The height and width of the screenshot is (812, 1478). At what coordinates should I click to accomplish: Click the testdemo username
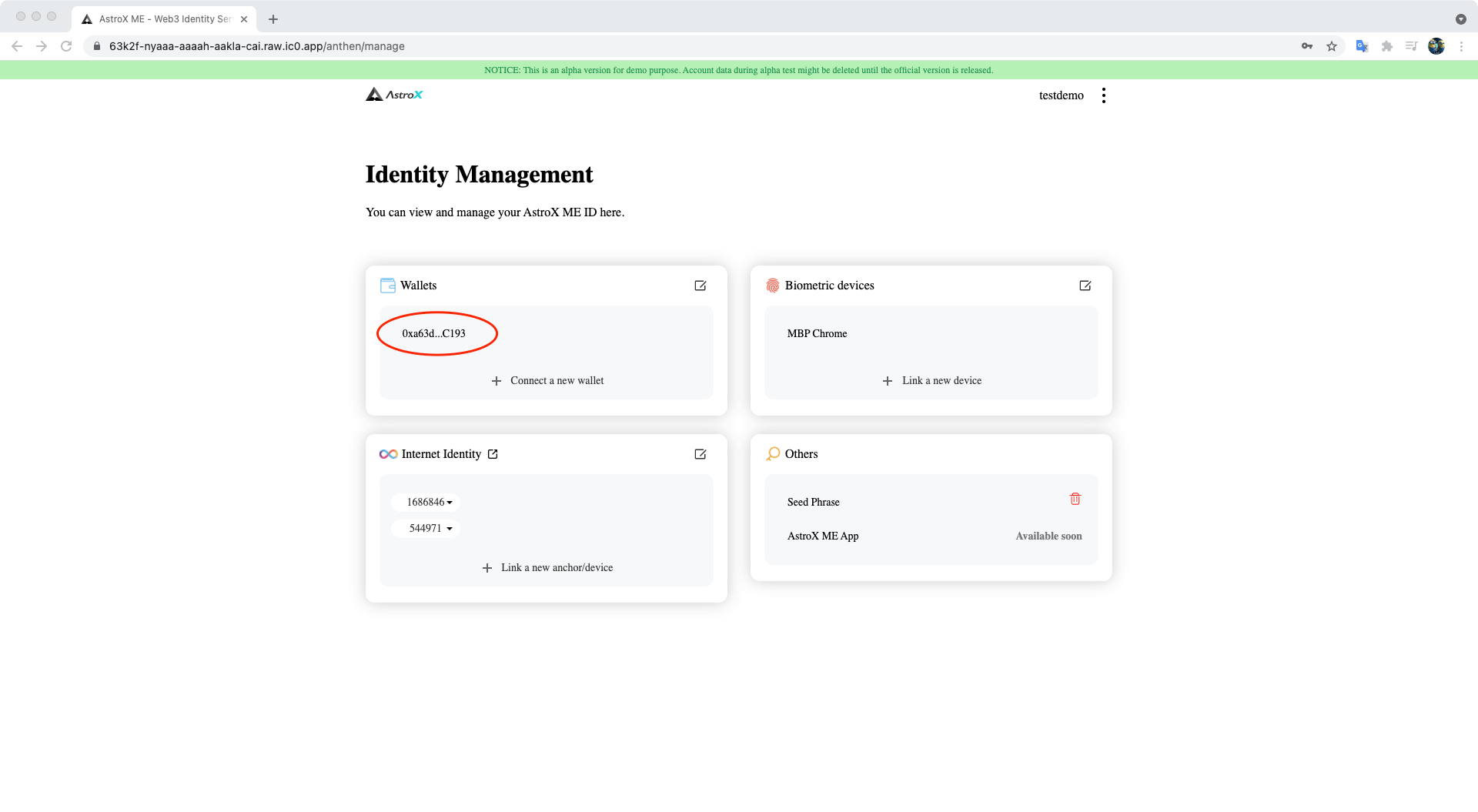click(x=1061, y=95)
